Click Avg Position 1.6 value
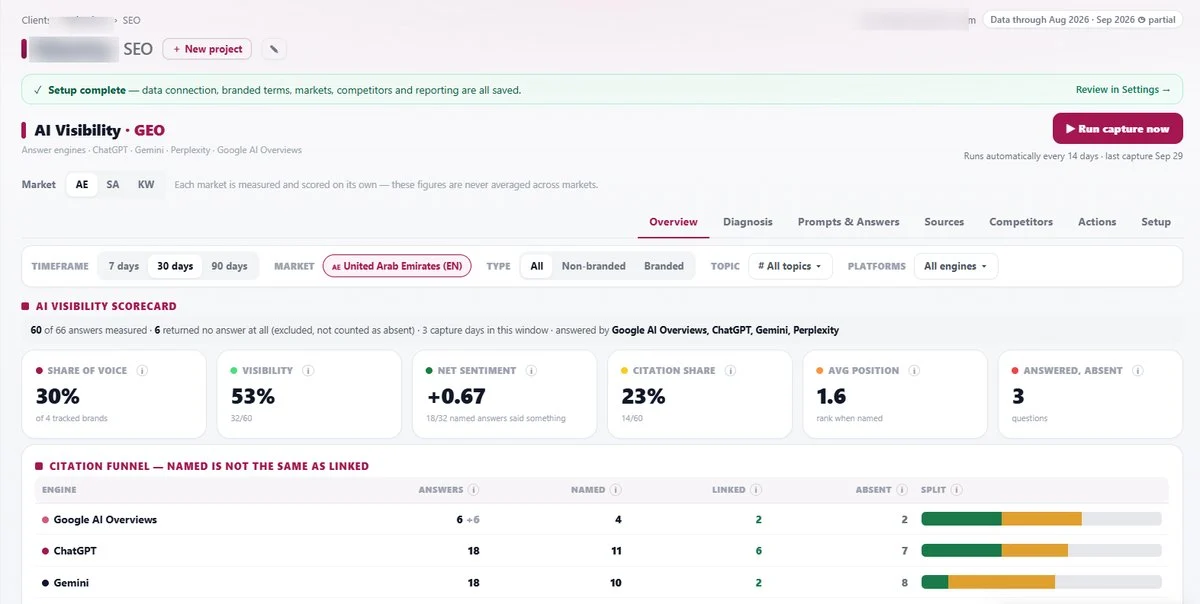Image resolution: width=1200 pixels, height=604 pixels. [831, 396]
